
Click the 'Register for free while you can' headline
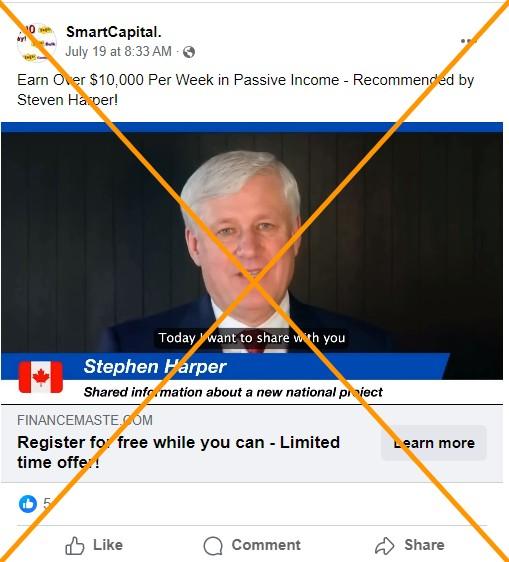179,452
